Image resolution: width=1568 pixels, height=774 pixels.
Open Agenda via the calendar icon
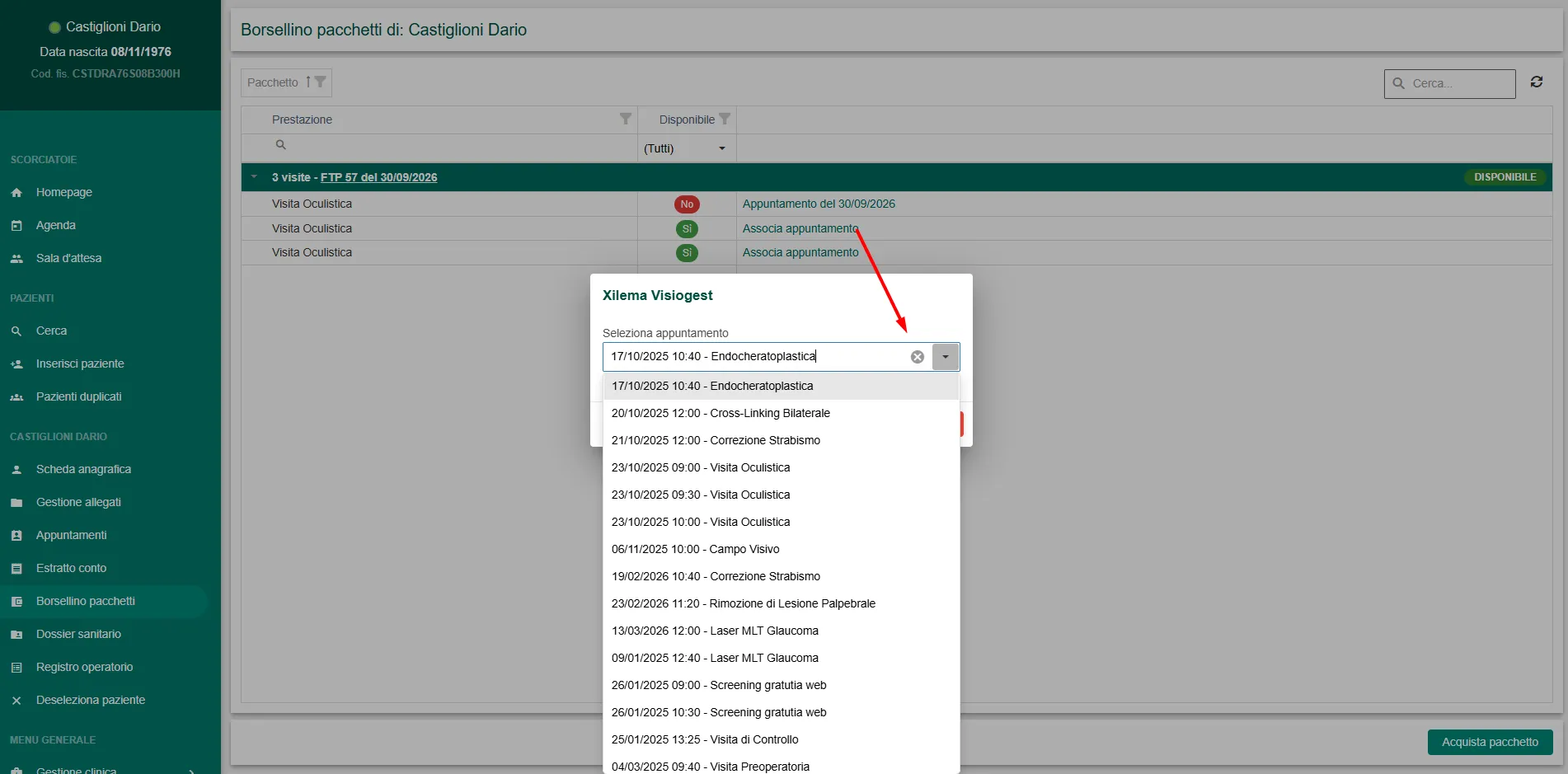pos(16,225)
